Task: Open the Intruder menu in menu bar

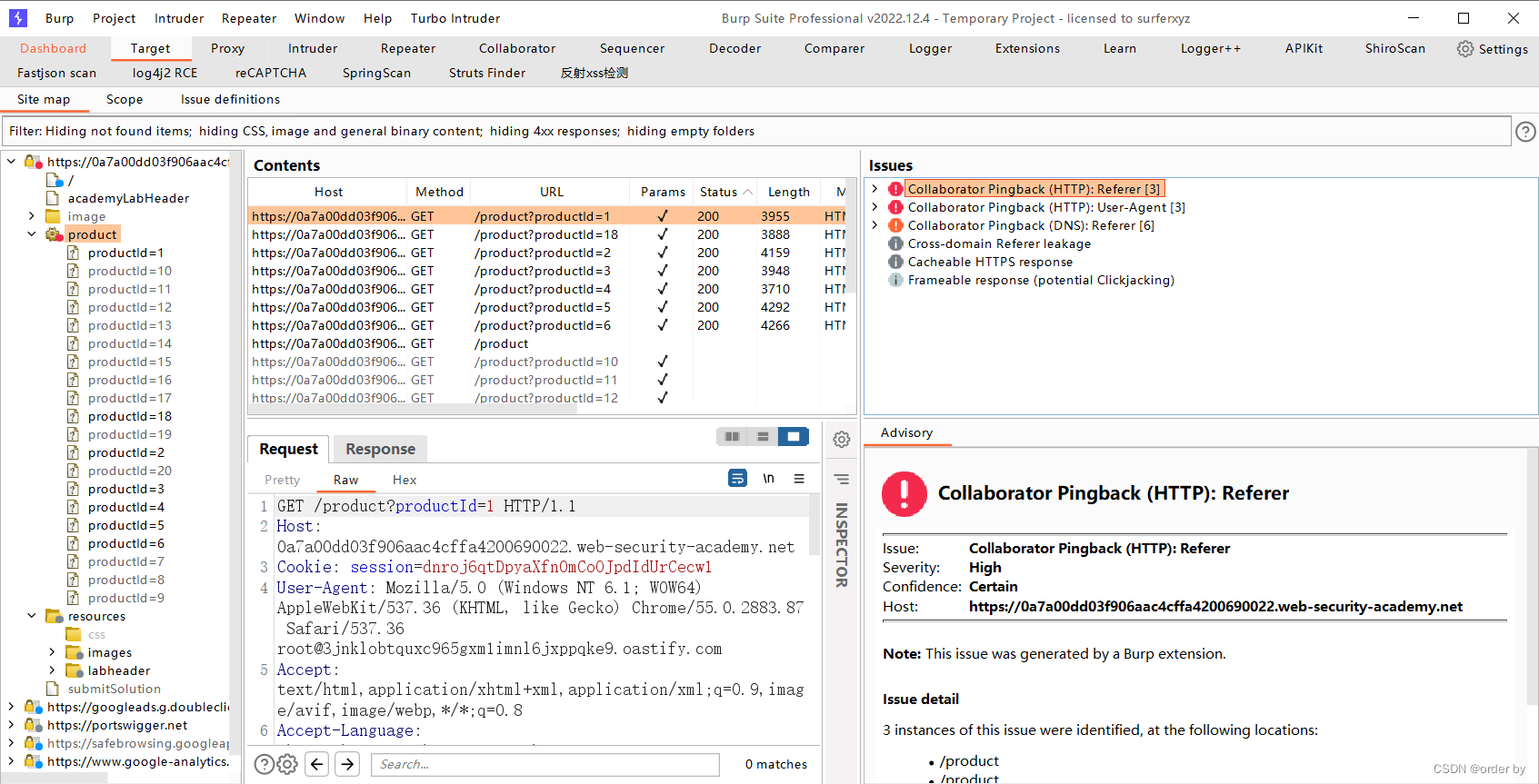Action: pyautogui.click(x=179, y=18)
